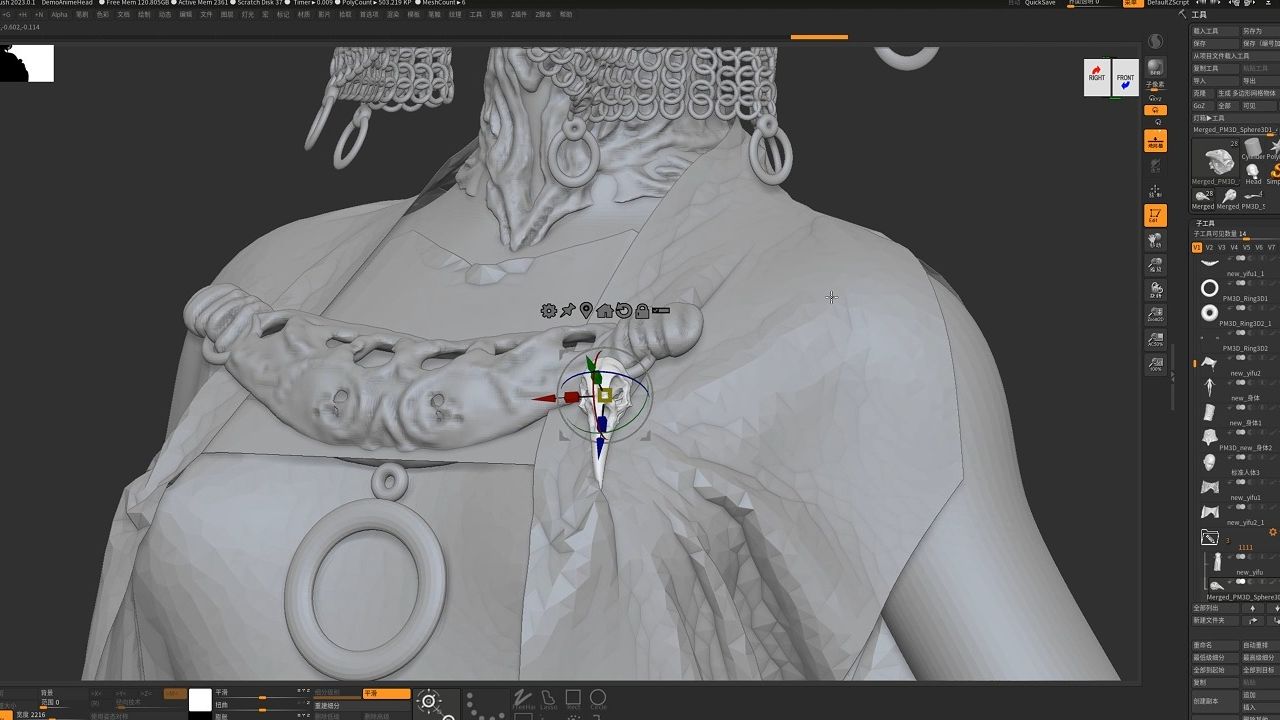The image size is (1280, 720).
Task: Select the Cylinder tool thumbnail
Action: pyautogui.click(x=1253, y=148)
